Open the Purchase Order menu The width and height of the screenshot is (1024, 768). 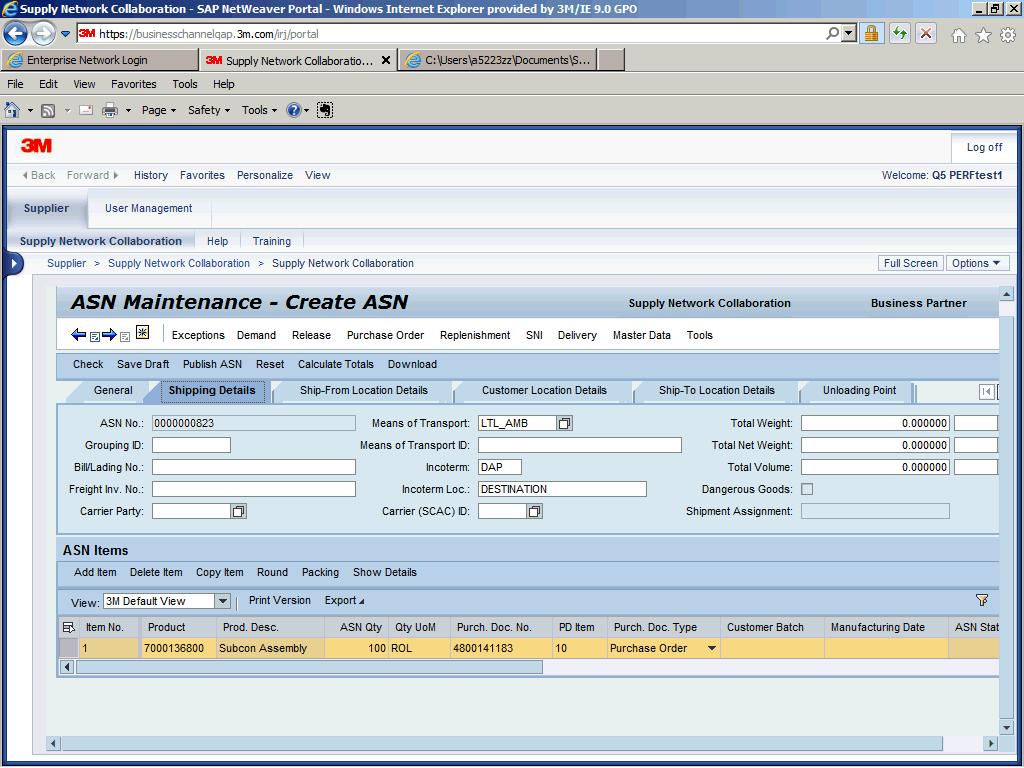click(x=385, y=335)
